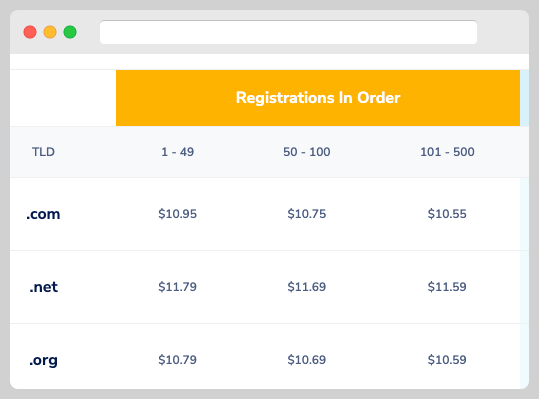Screen dimensions: 539x399
Task: Select the $10.55 .com price
Action: (447, 214)
